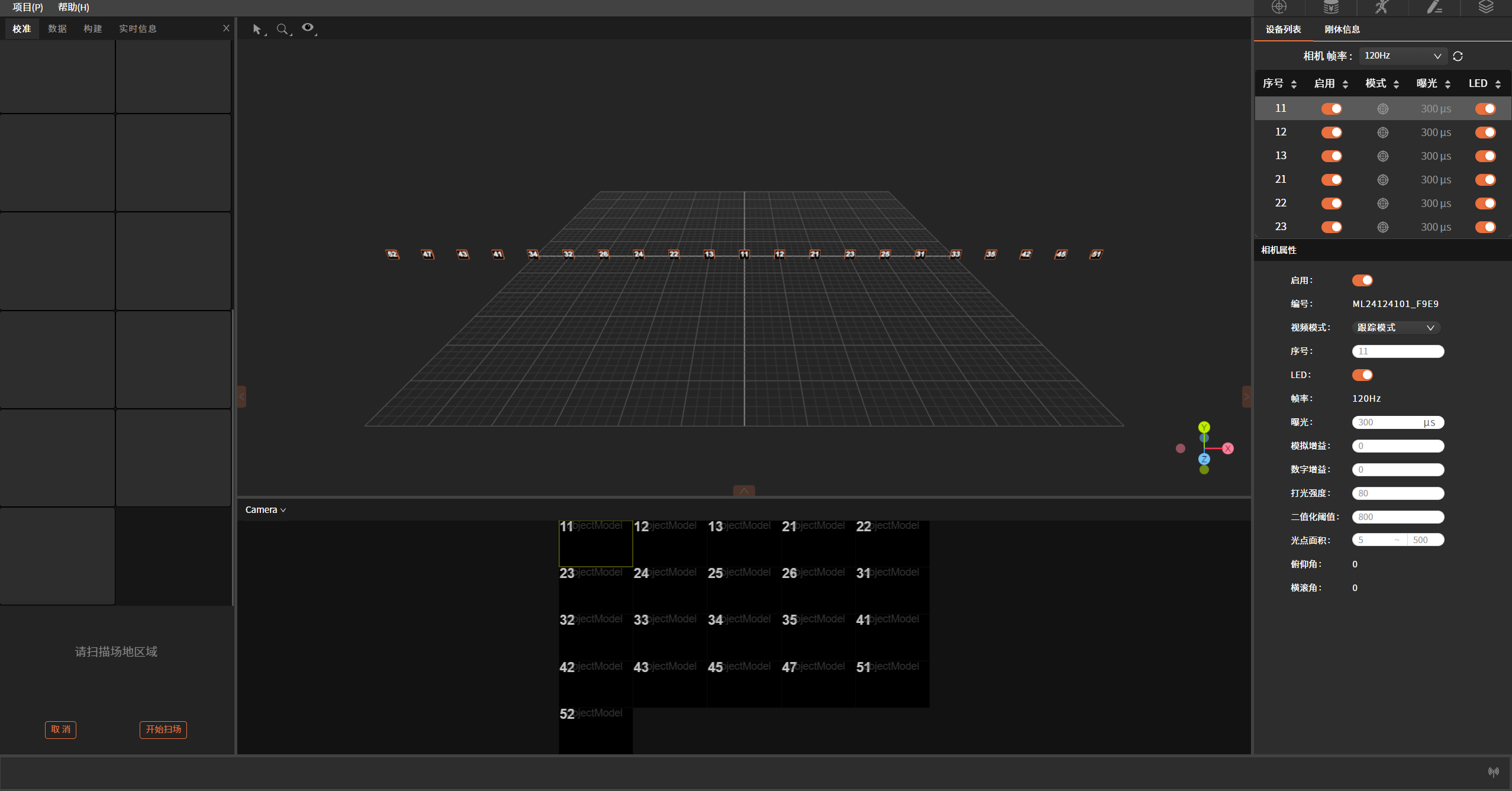
Task: Click the eye visibility tool icon
Action: [308, 28]
